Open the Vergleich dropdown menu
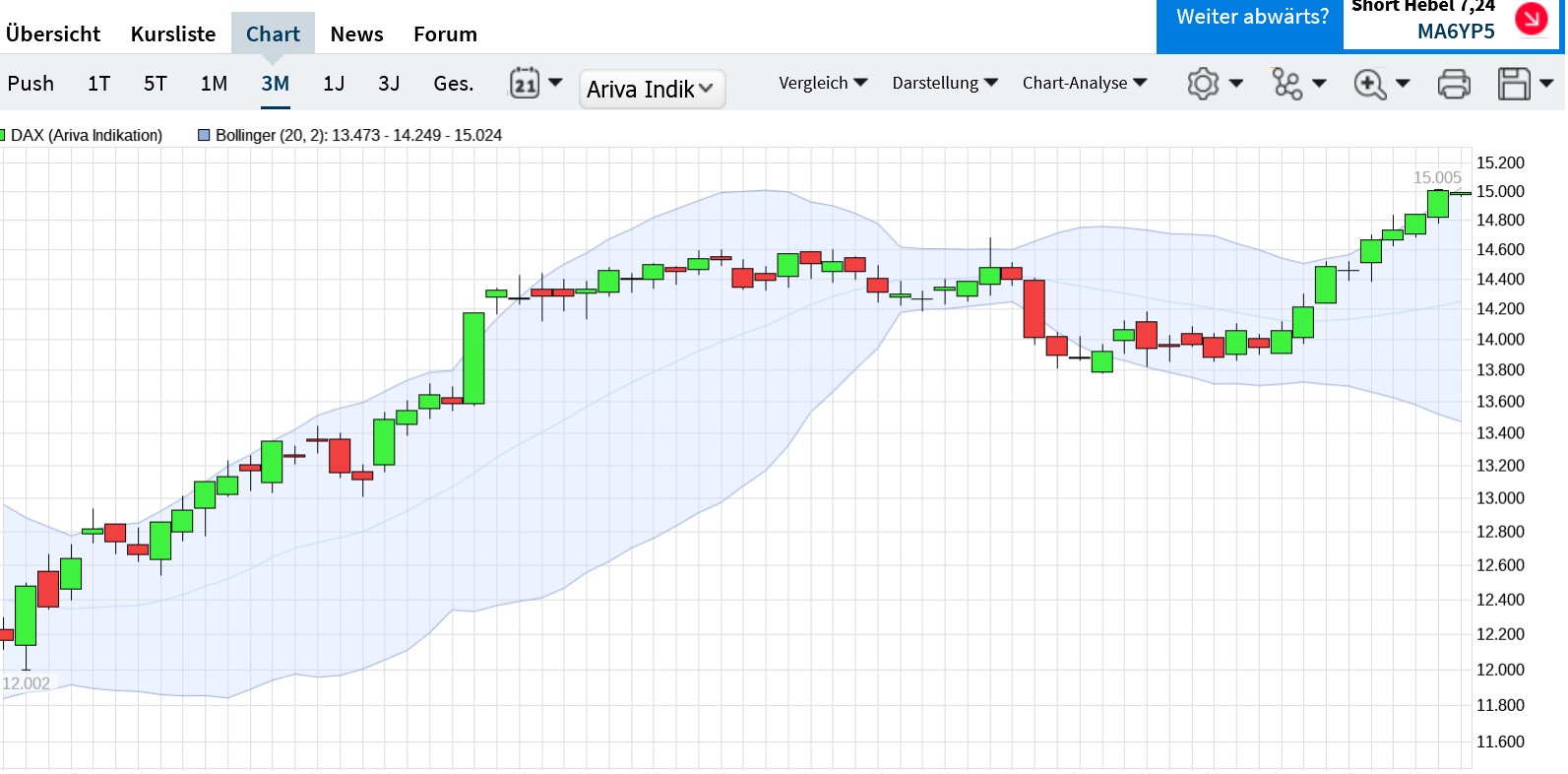The height and width of the screenshot is (774, 1568). coord(823,84)
